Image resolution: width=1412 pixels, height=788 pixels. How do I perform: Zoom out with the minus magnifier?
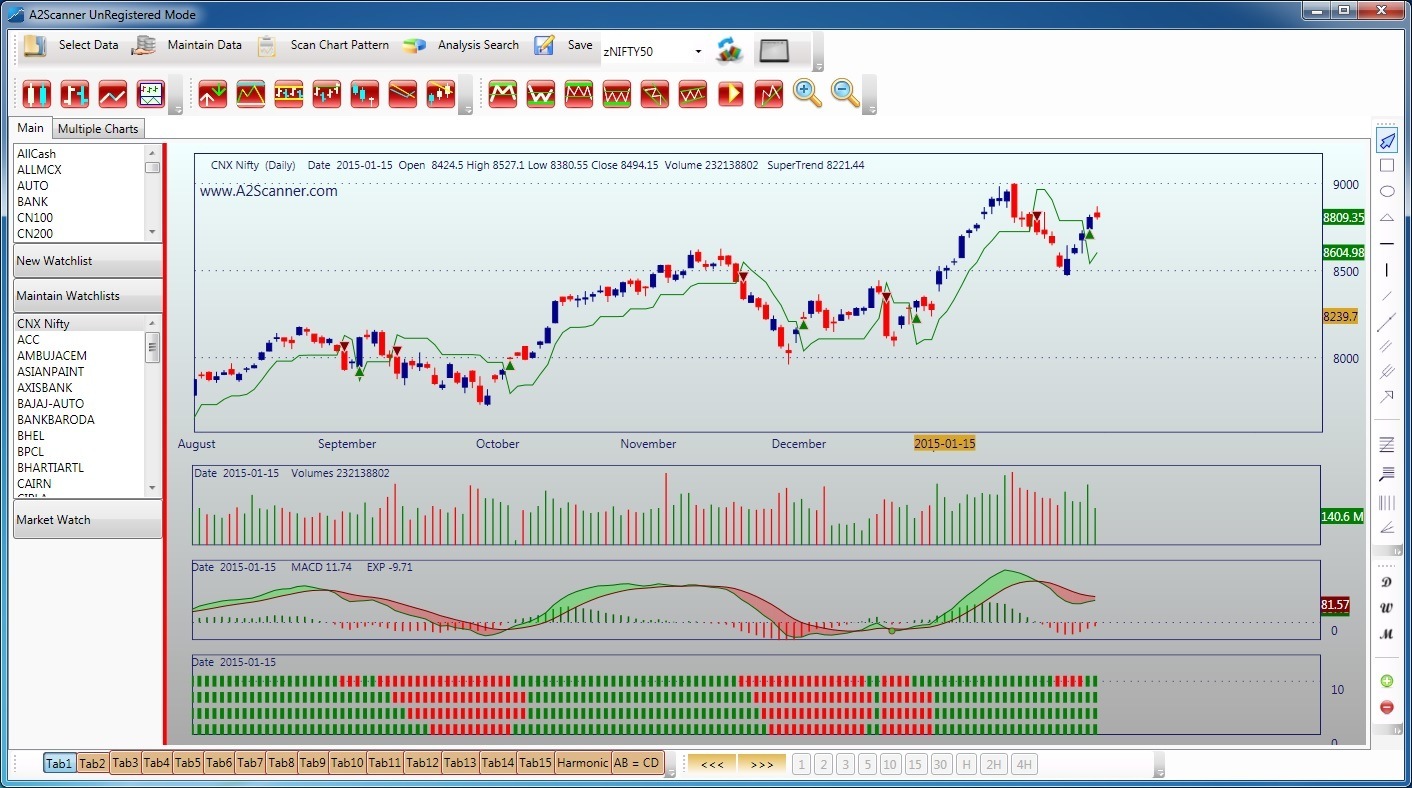(x=845, y=93)
